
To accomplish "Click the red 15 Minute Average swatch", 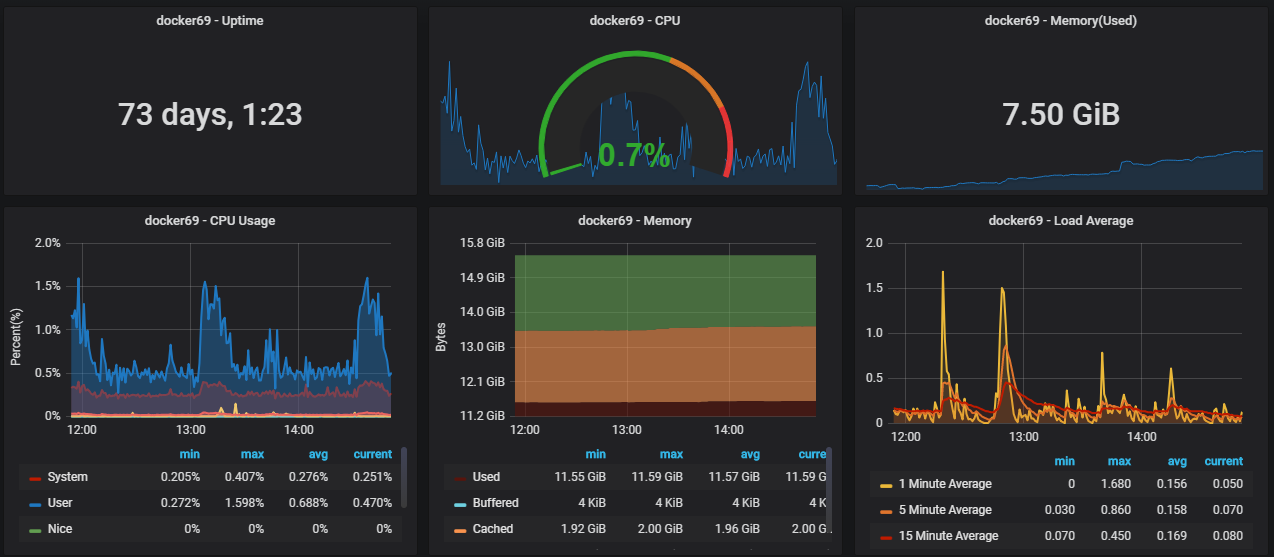I will click(x=886, y=537).
